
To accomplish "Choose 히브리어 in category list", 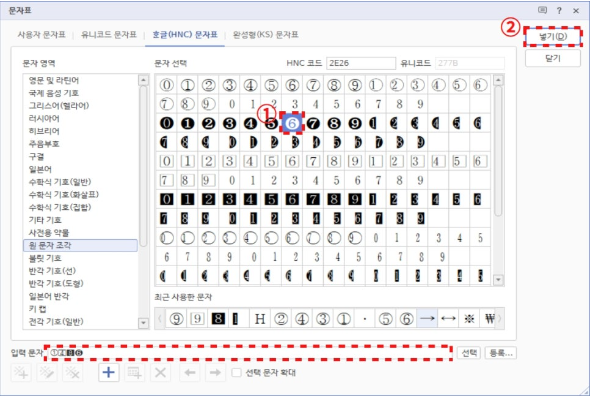I will click(44, 131).
